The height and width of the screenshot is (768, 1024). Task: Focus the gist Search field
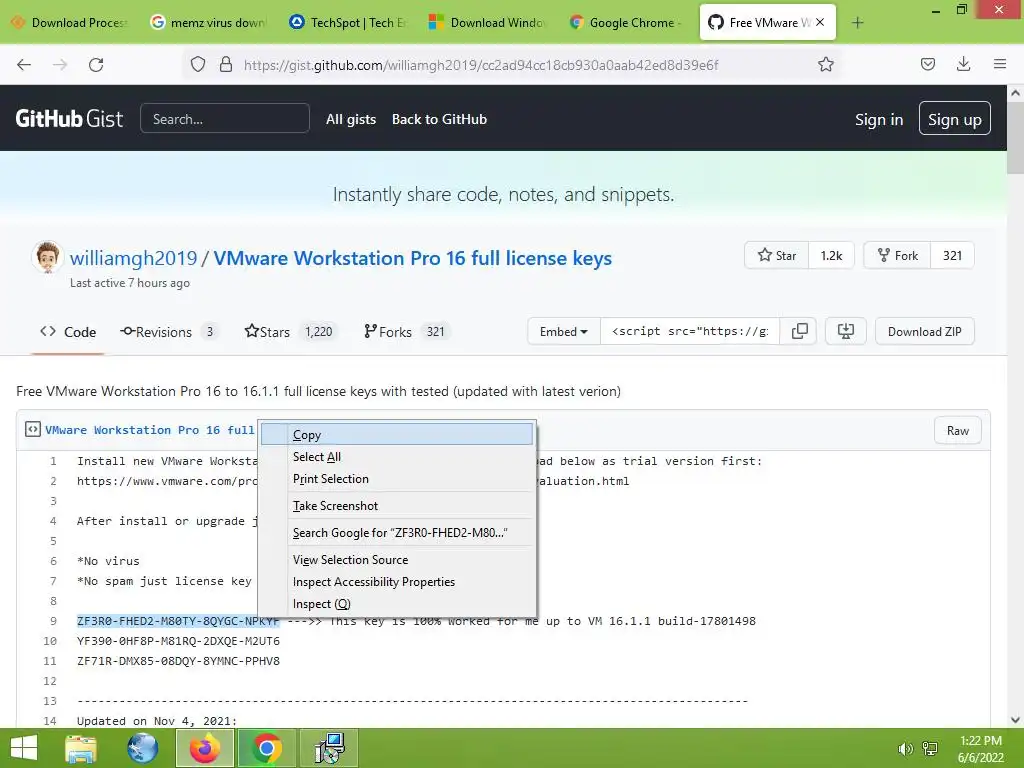coord(225,119)
